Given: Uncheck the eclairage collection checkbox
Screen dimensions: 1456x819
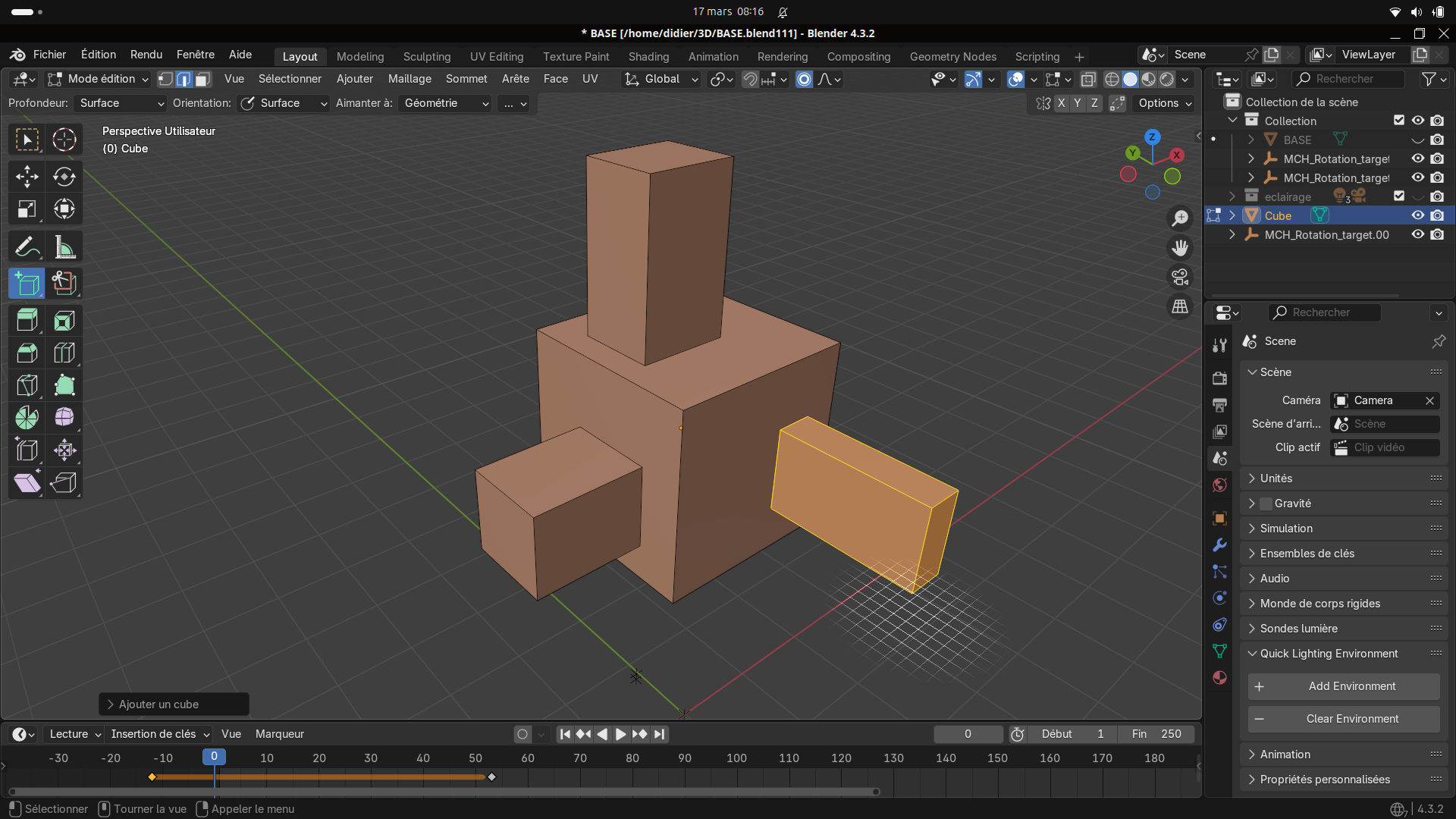Looking at the screenshot, I should pos(1399,196).
